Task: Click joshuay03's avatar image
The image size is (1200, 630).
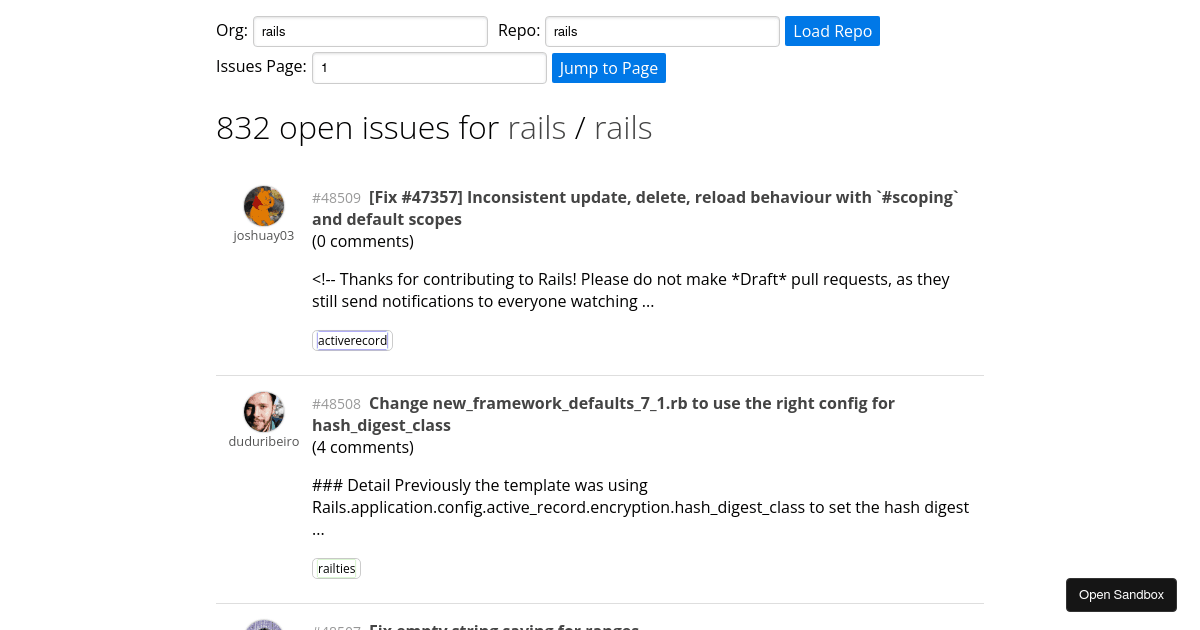Action: (263, 206)
